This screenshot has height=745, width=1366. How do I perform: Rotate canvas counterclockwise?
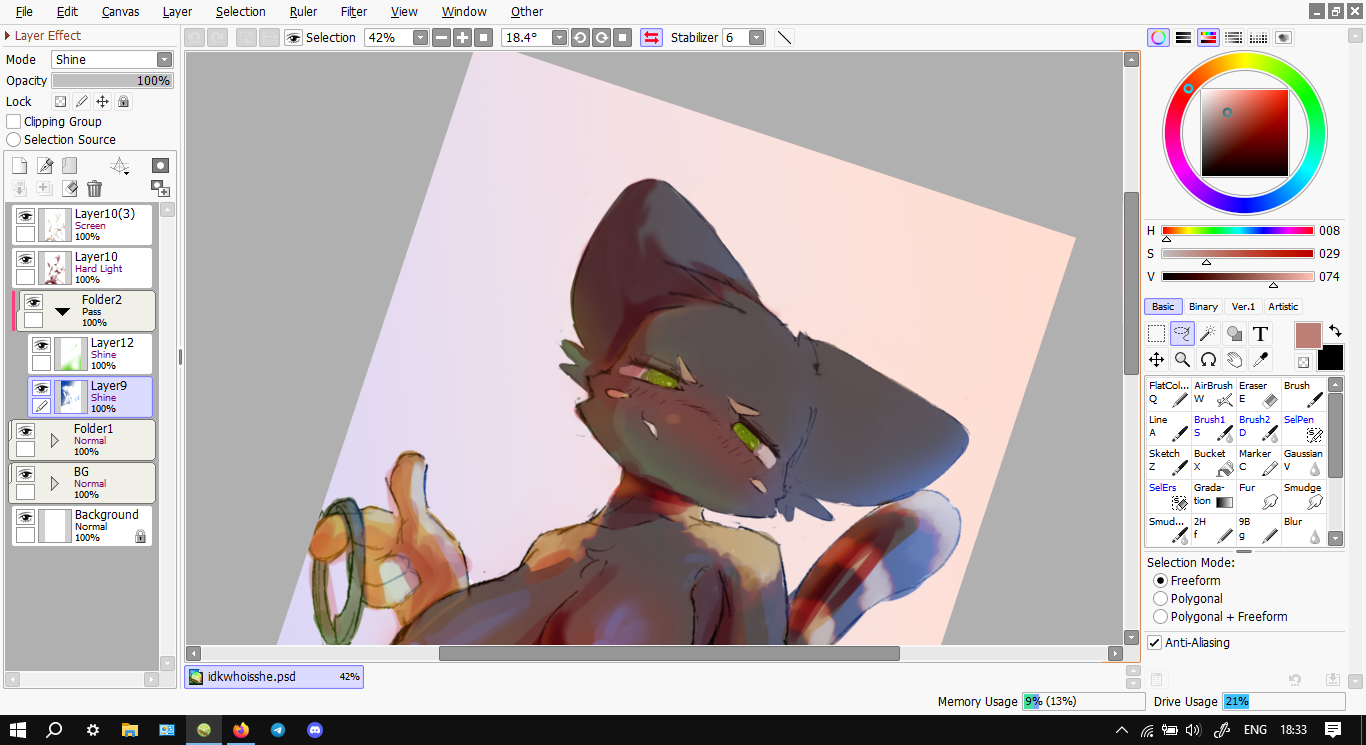580,37
